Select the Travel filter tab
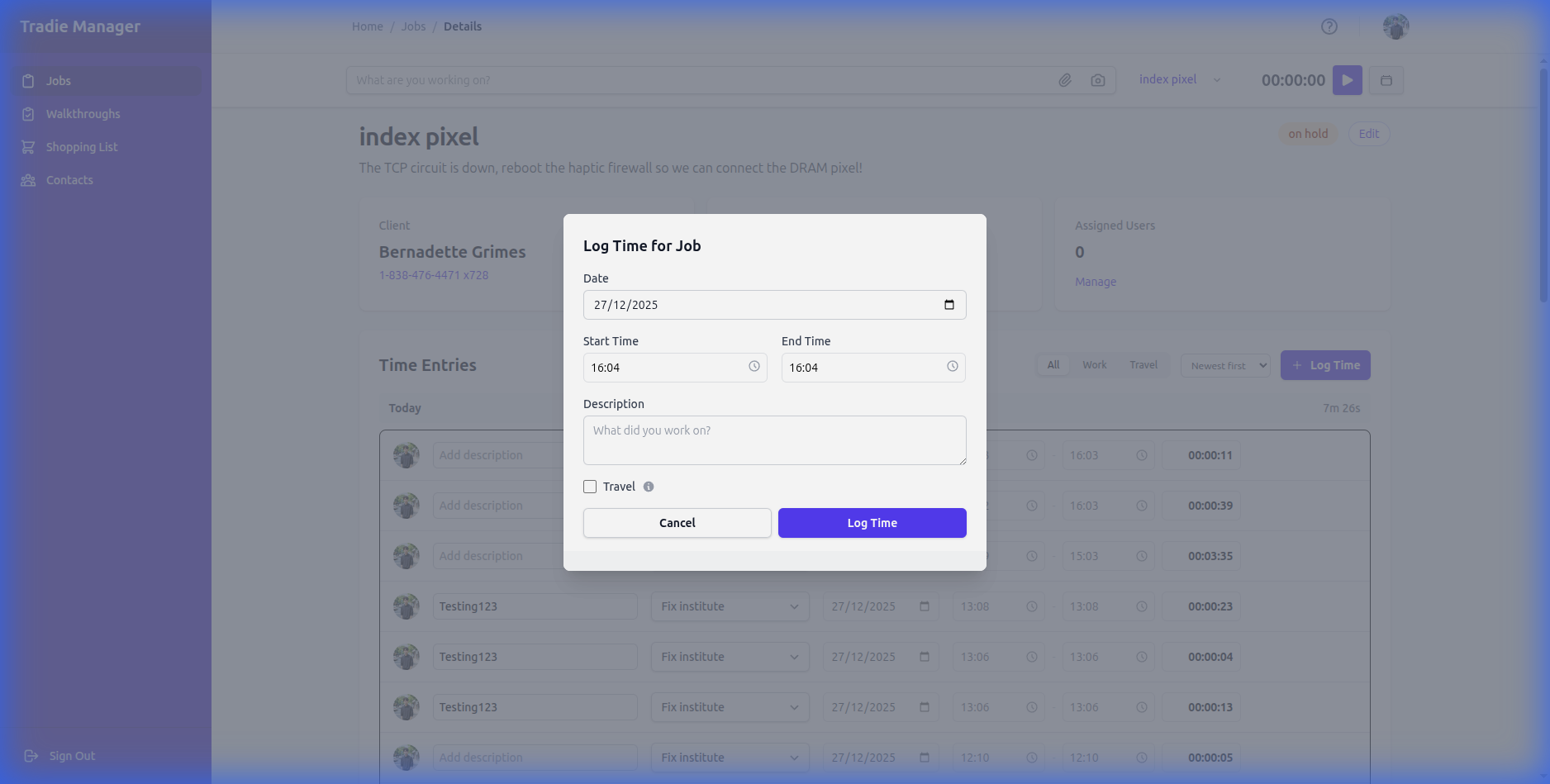This screenshot has height=784, width=1550. coord(1143,364)
